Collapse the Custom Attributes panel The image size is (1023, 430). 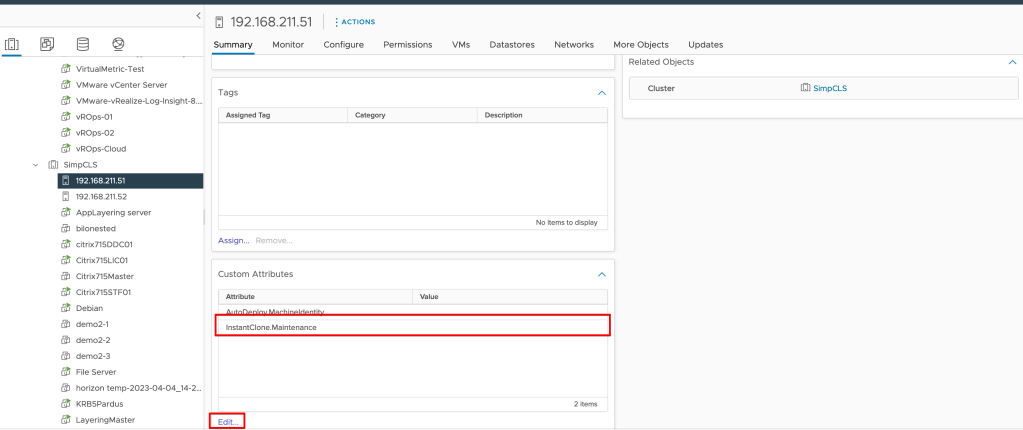[x=601, y=274]
